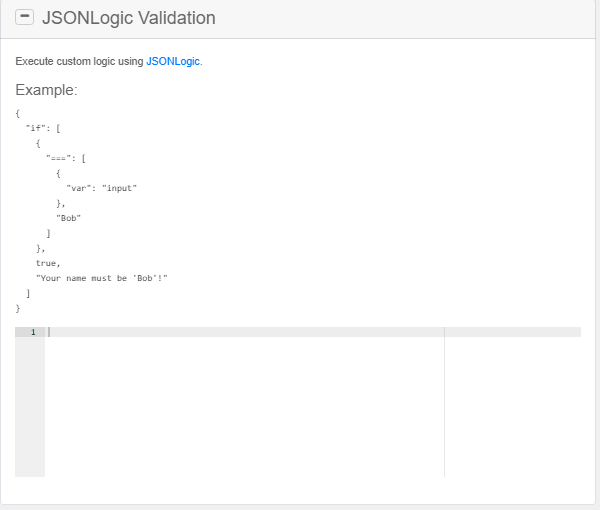
Task: Click the empty gutter below line 1
Action: point(30,410)
